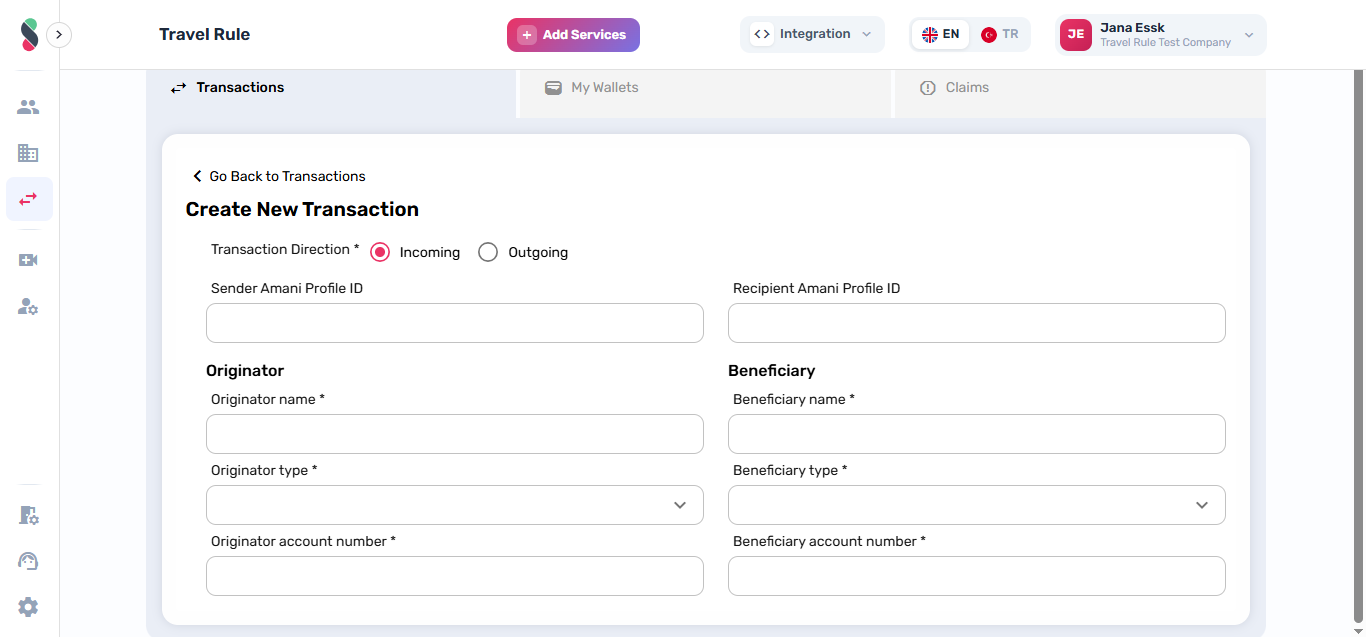Click the Travel Rule page title
Screen dimensions: 1366x637
[205, 34]
